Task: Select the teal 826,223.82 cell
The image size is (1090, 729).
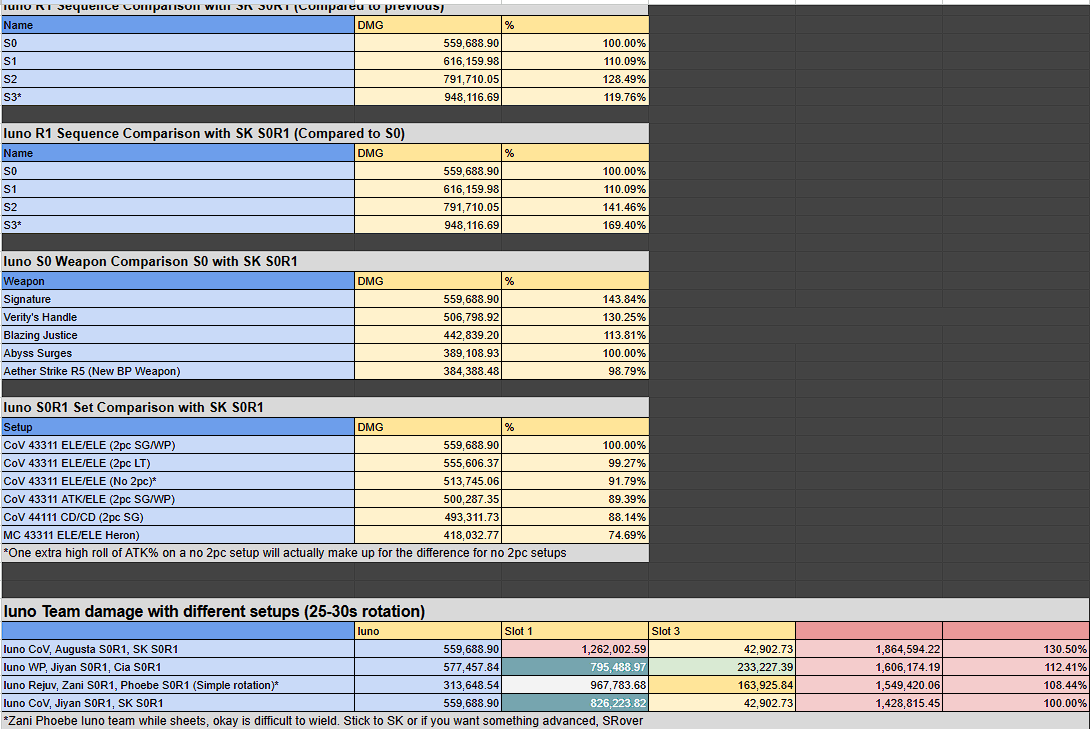Action: [x=575, y=703]
